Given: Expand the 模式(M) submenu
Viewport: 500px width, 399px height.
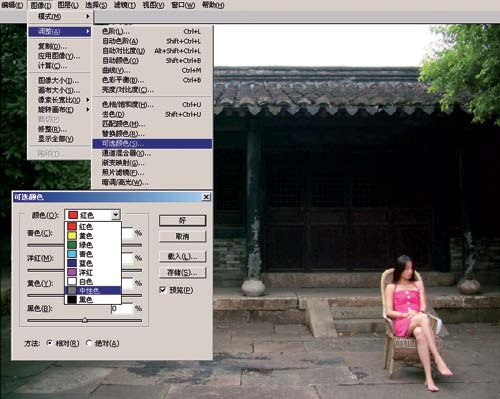Looking at the screenshot, I should coord(59,16).
